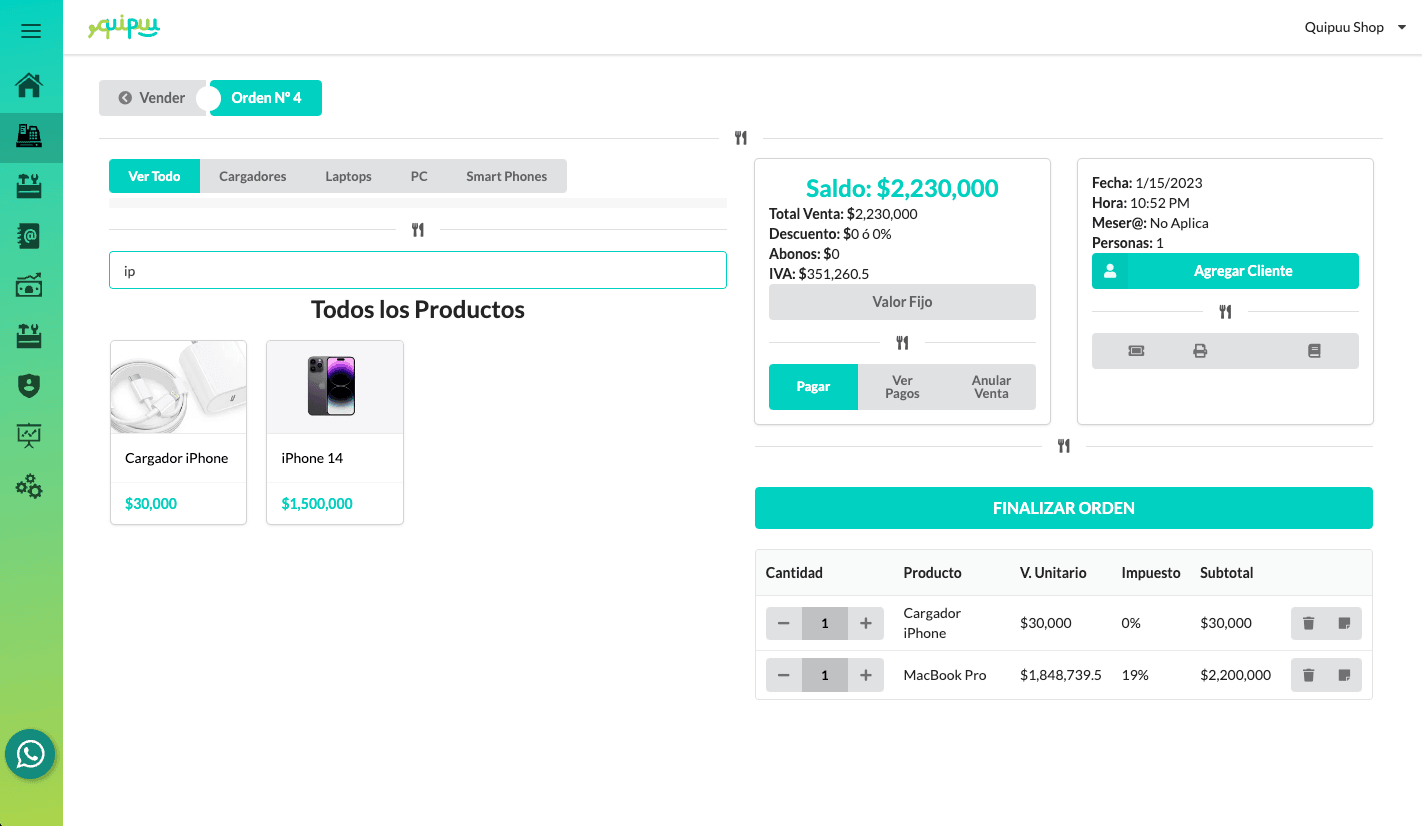Screen dimensions: 1422x826
Task: Select the iPhone 14 product card
Action: (x=334, y=431)
